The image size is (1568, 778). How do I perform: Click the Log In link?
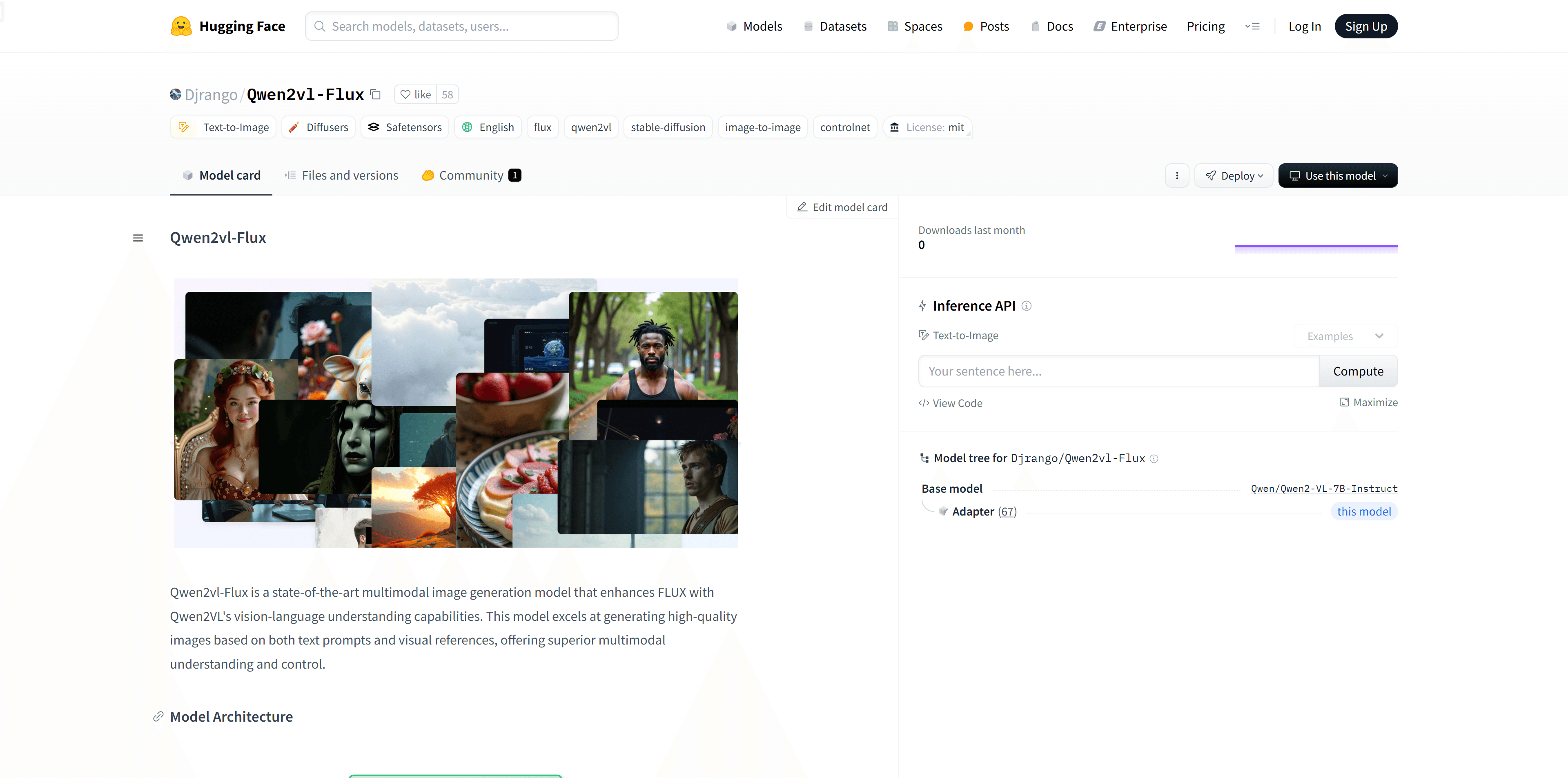click(x=1305, y=26)
